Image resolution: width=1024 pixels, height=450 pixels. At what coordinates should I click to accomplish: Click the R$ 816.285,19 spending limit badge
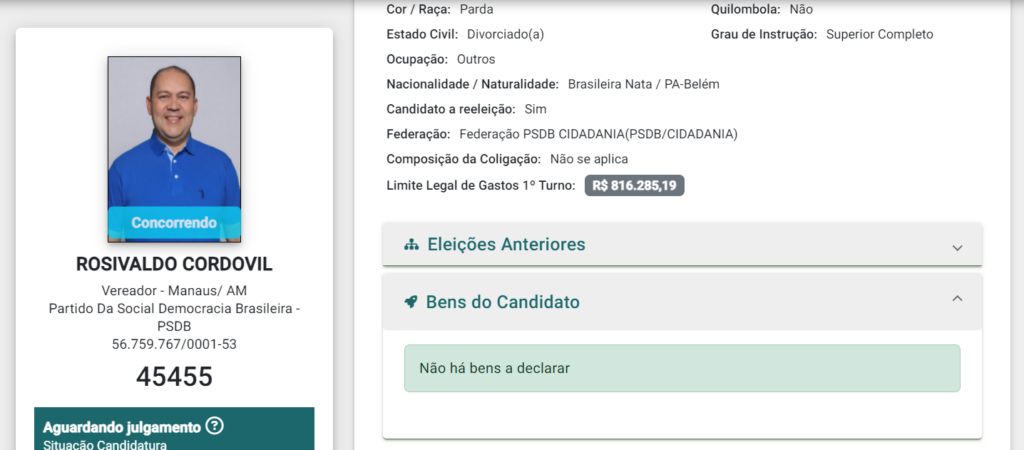pyautogui.click(x=634, y=186)
